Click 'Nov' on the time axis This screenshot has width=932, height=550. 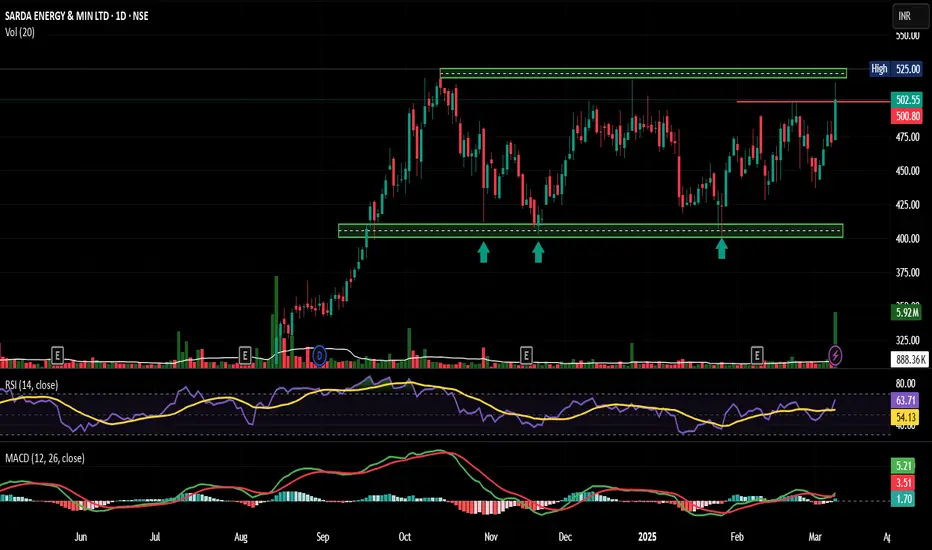pos(491,537)
